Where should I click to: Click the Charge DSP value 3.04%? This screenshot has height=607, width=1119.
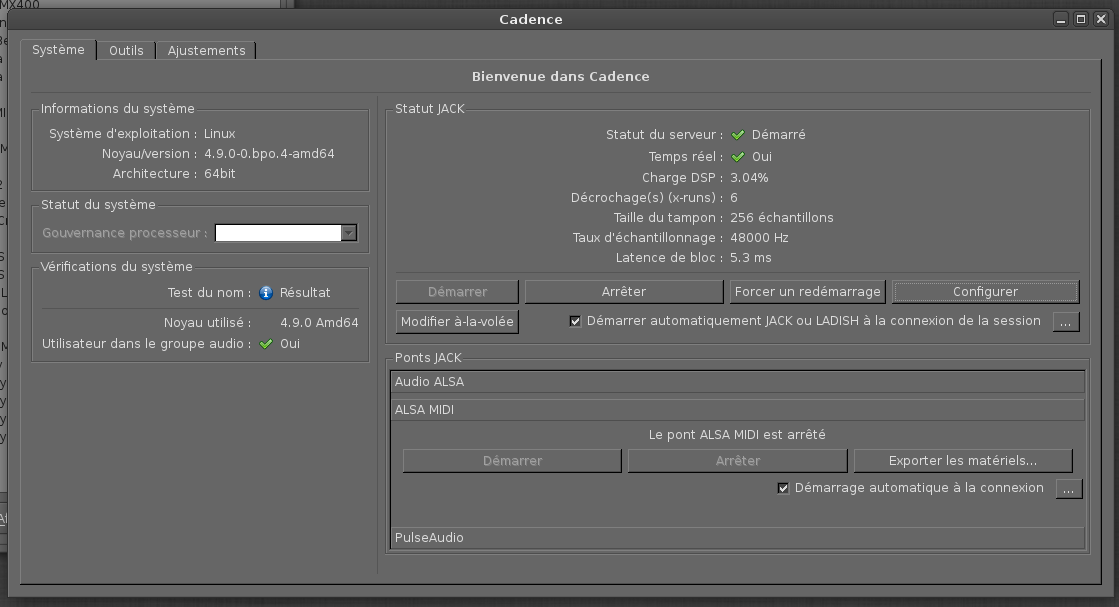[749, 178]
